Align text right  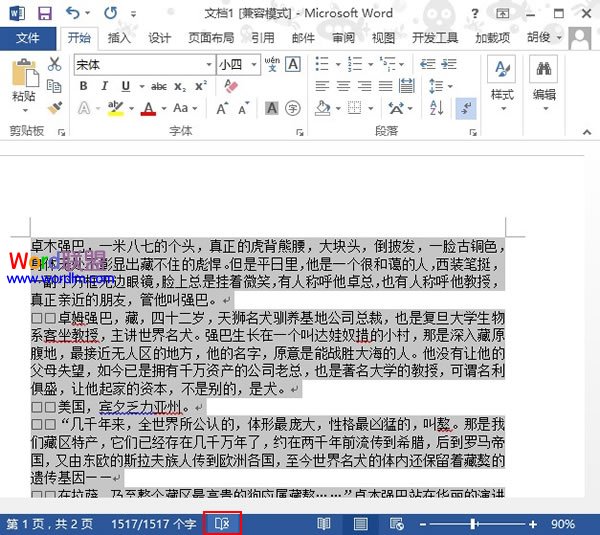[x=364, y=86]
